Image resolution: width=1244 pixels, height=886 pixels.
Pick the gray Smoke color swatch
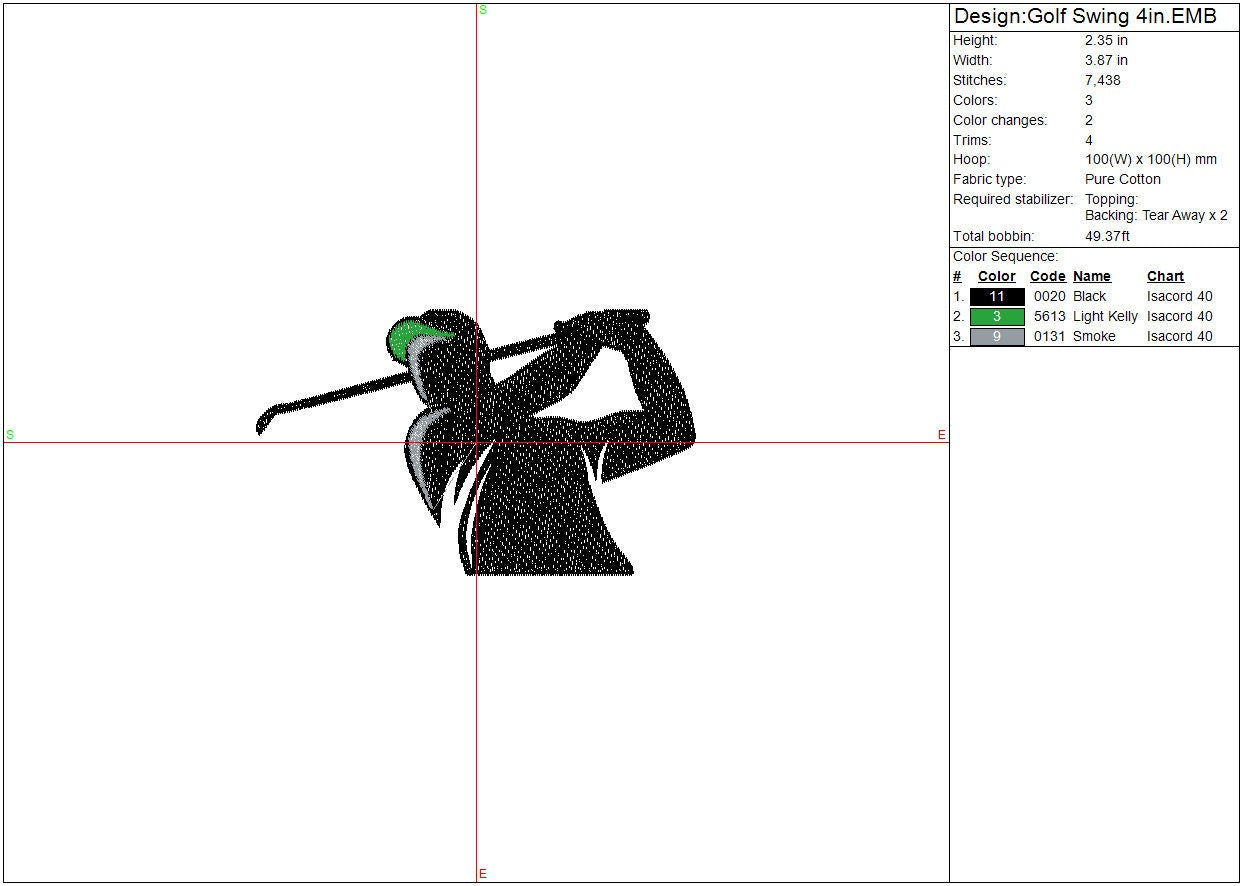point(997,337)
